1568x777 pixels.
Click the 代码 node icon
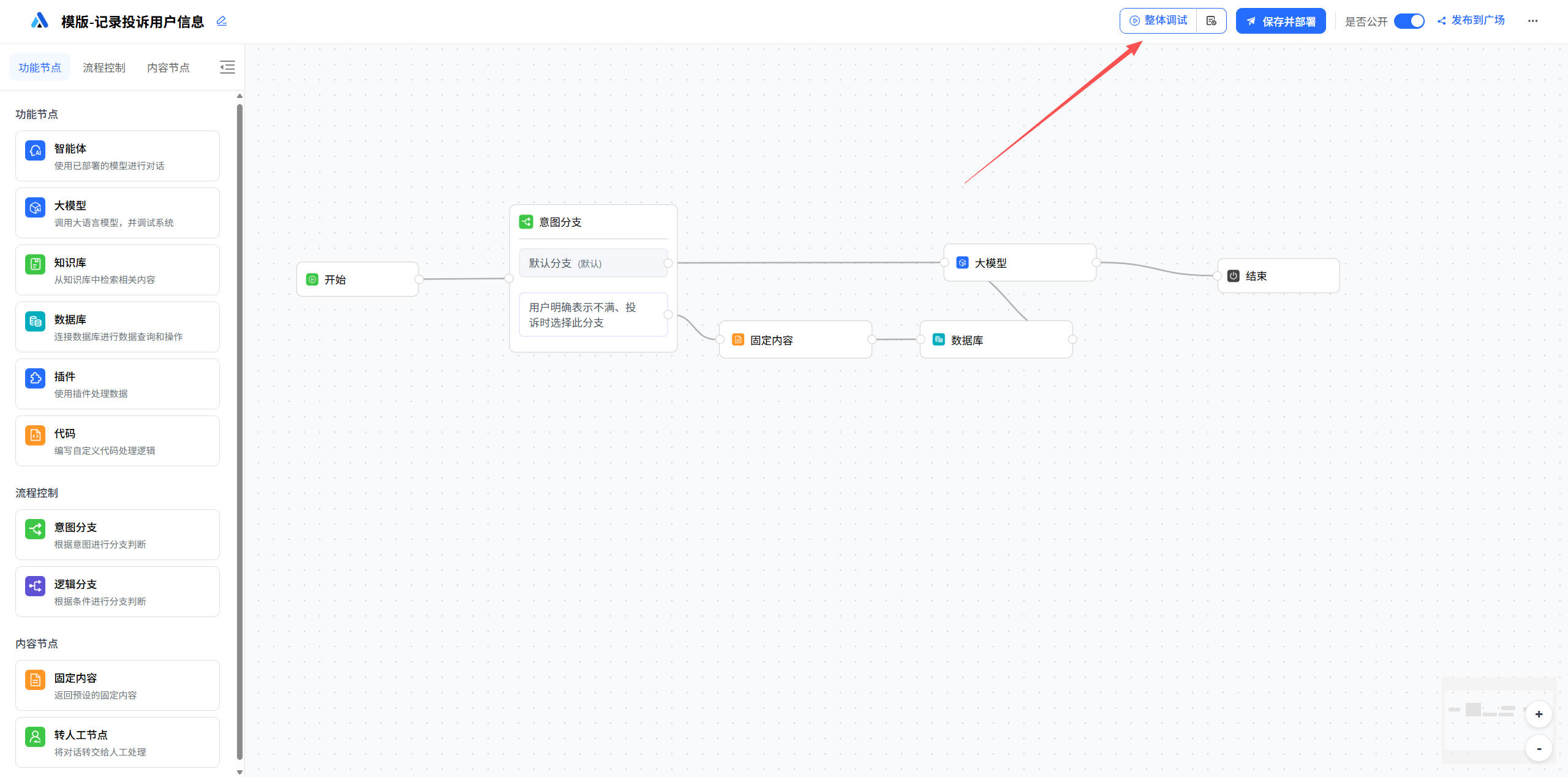35,435
